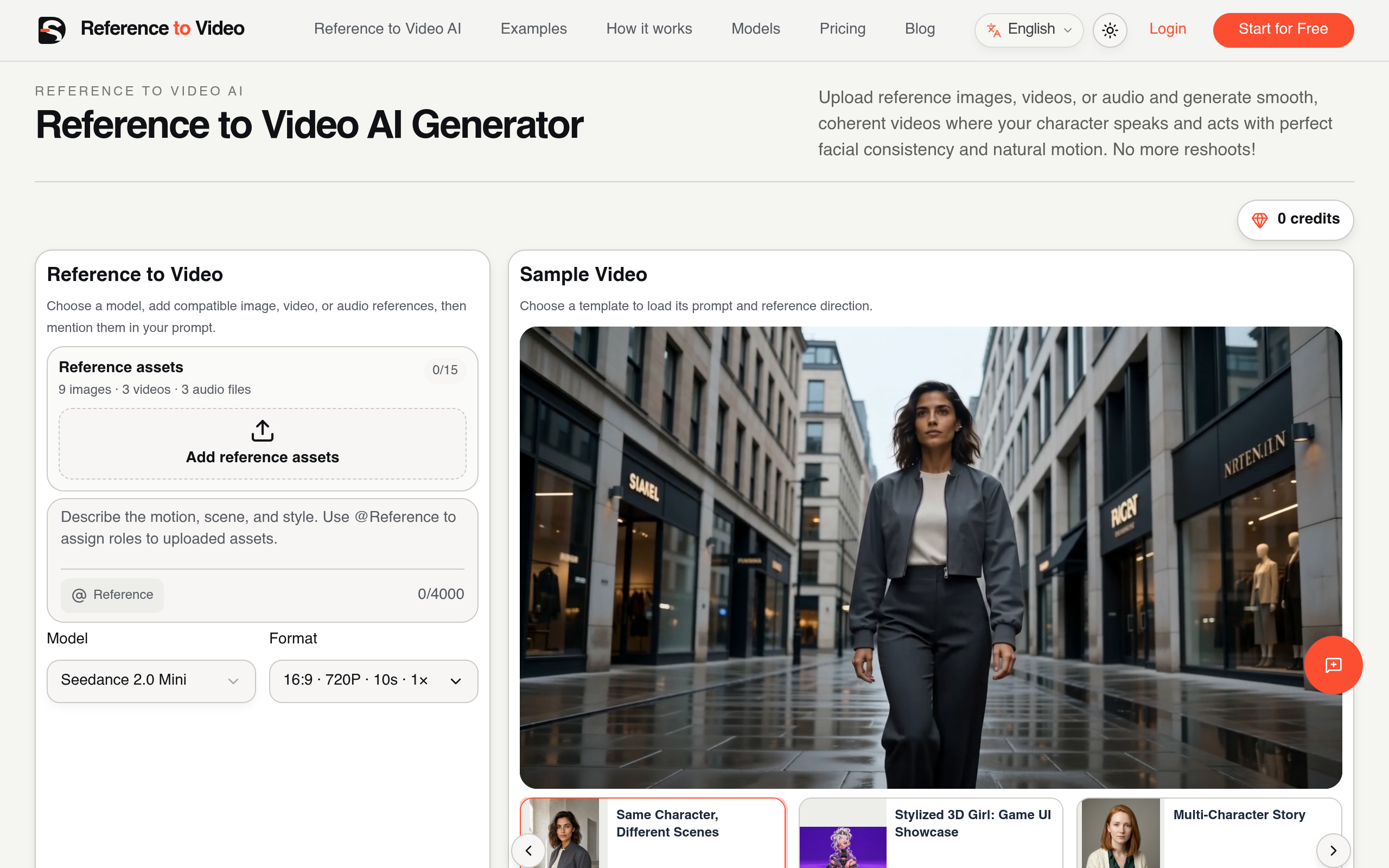
Task: Open the English language dropdown
Action: pos(1029,30)
